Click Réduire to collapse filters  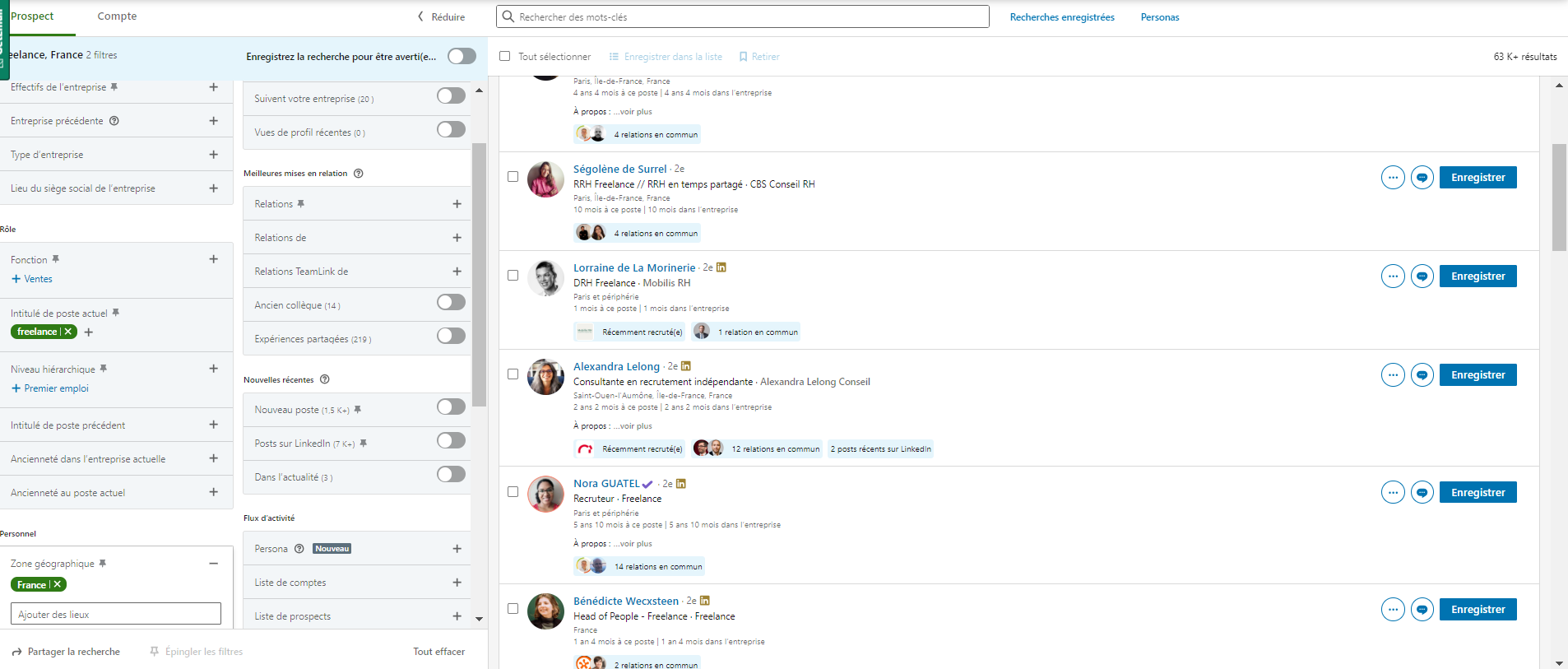point(441,16)
